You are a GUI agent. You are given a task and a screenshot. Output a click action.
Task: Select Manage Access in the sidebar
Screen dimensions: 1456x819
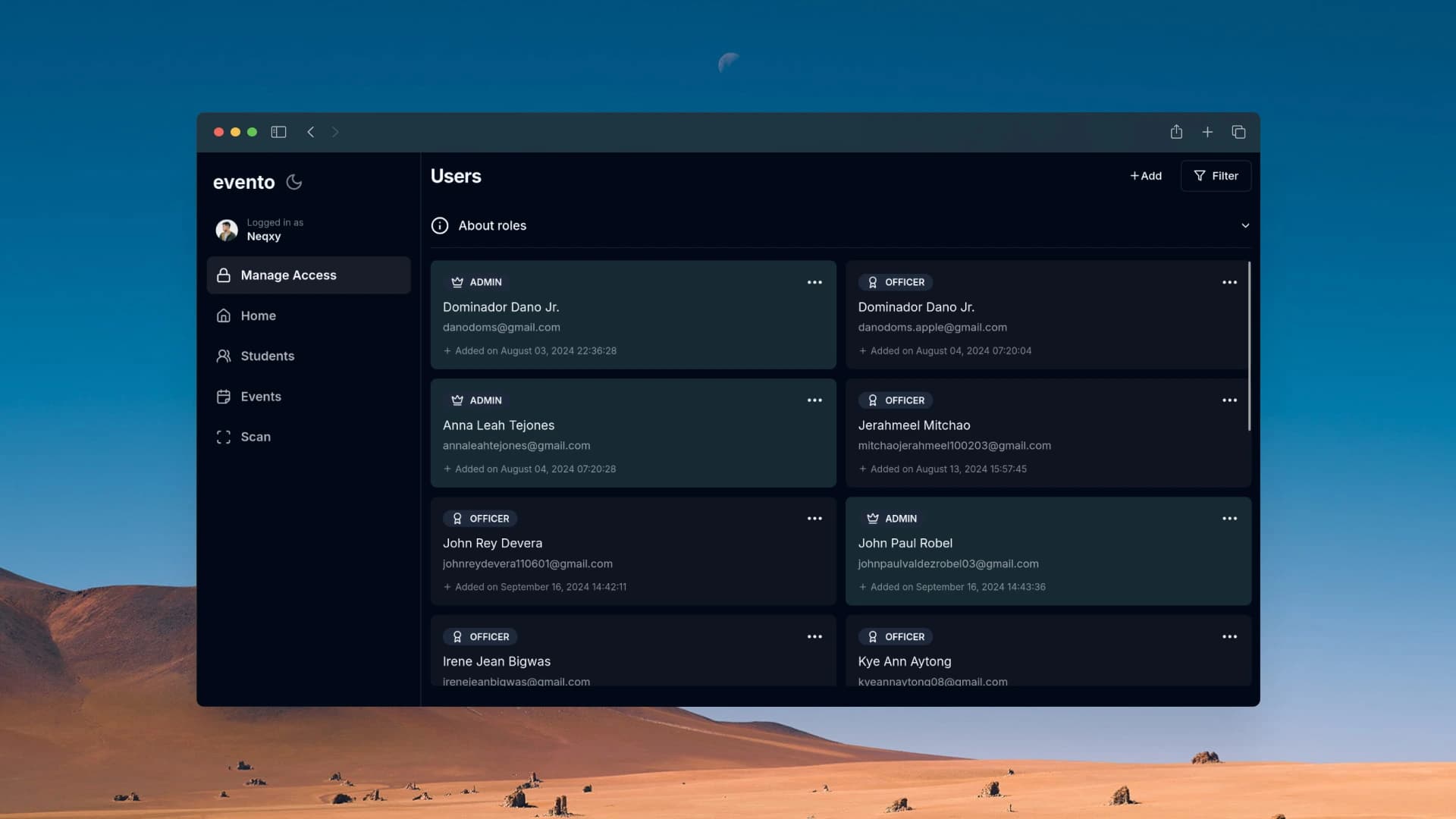pyautogui.click(x=288, y=275)
